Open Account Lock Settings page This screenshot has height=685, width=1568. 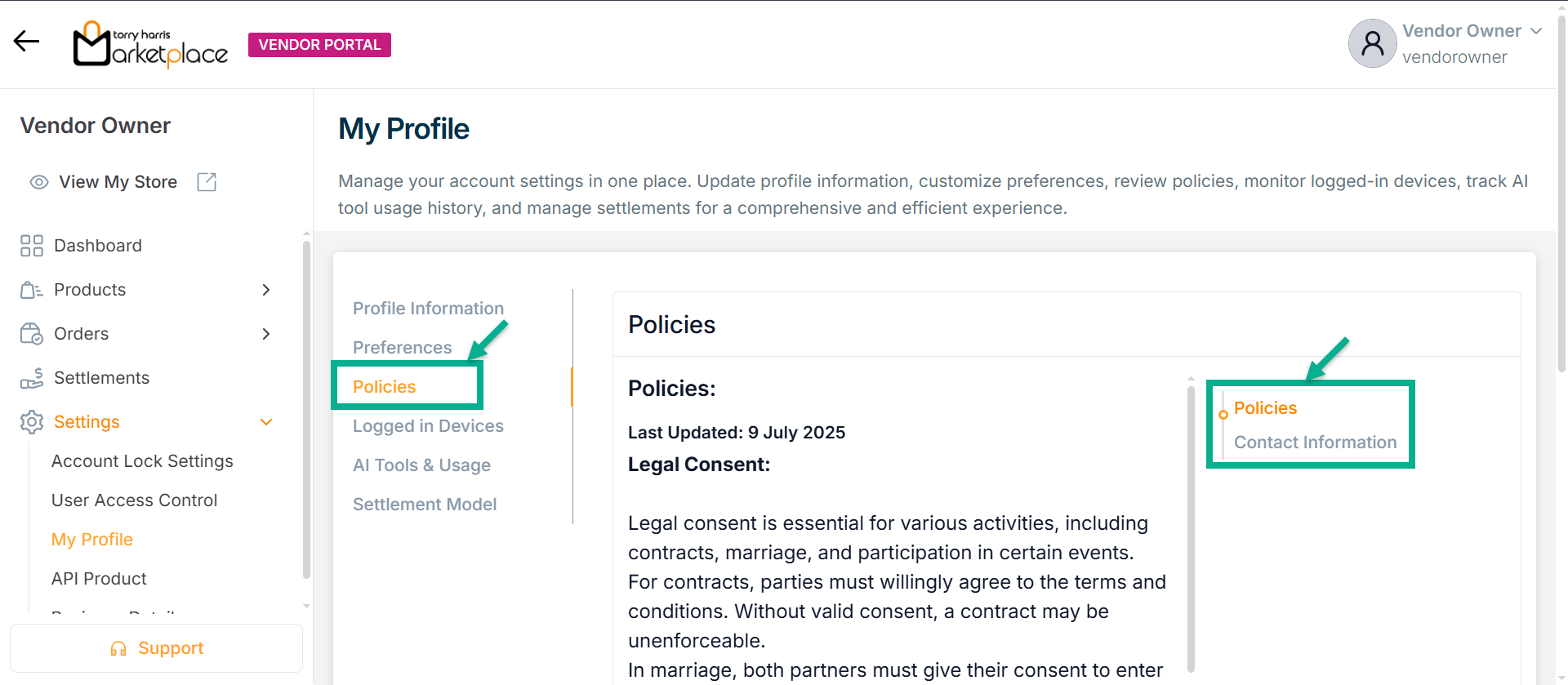point(142,461)
